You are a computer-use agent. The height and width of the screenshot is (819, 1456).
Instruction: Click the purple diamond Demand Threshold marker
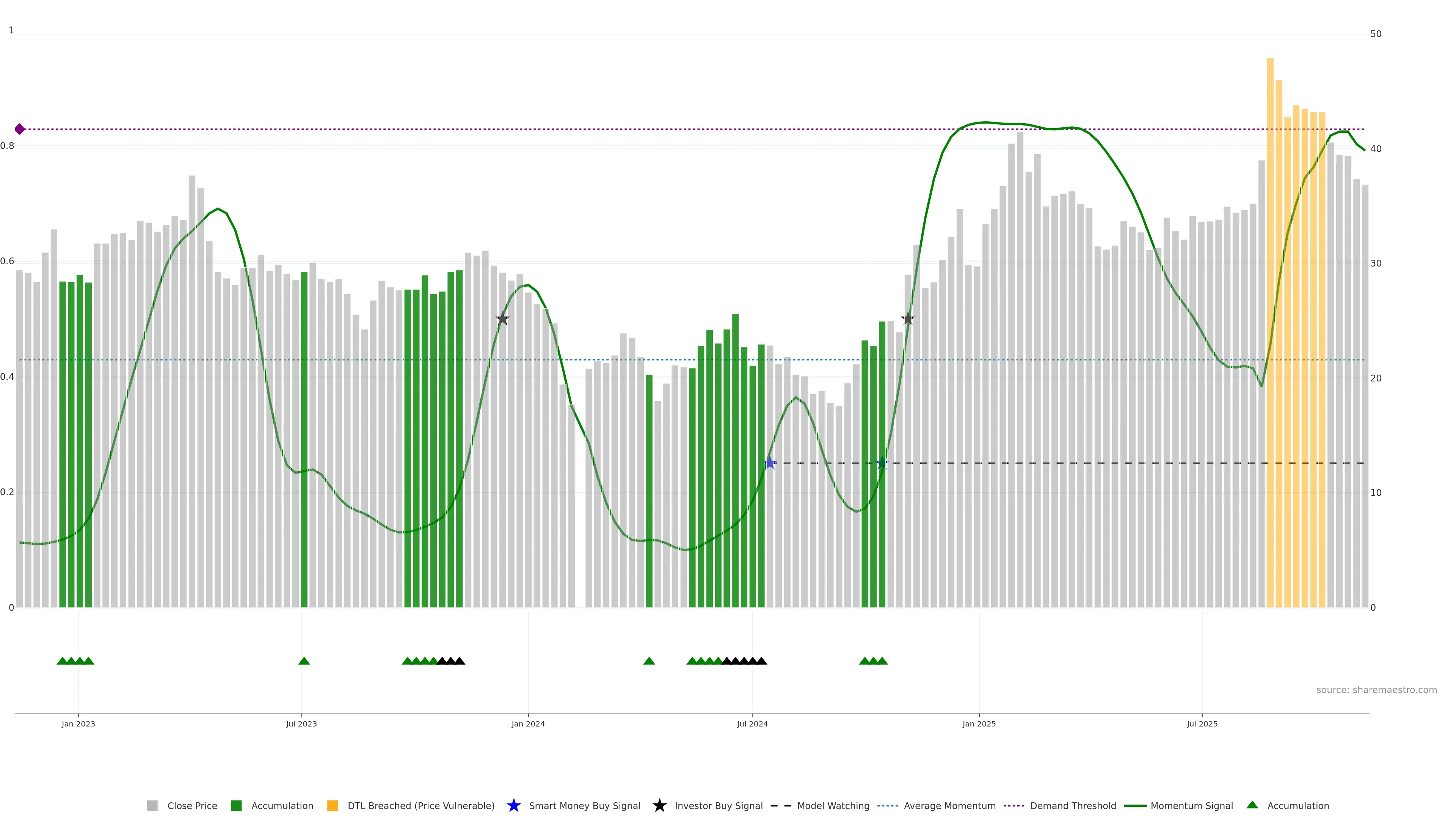tap(20, 129)
